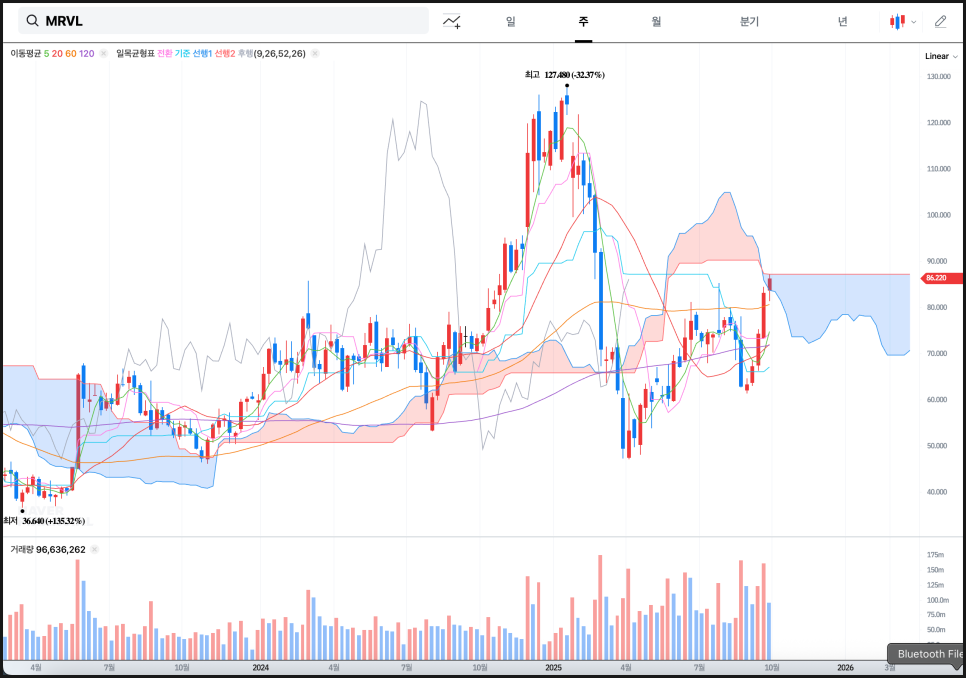Open the 분기 quarterly chart tab

point(749,21)
